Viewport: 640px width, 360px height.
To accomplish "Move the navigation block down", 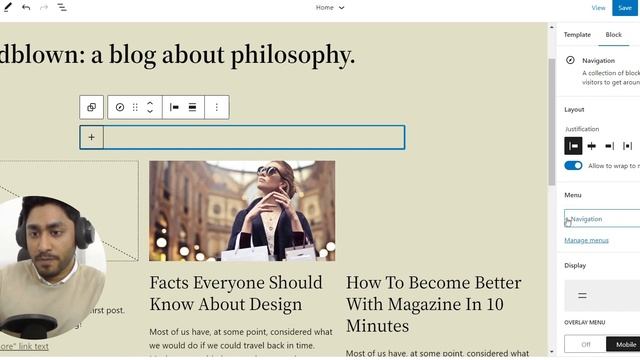I will pos(150,111).
